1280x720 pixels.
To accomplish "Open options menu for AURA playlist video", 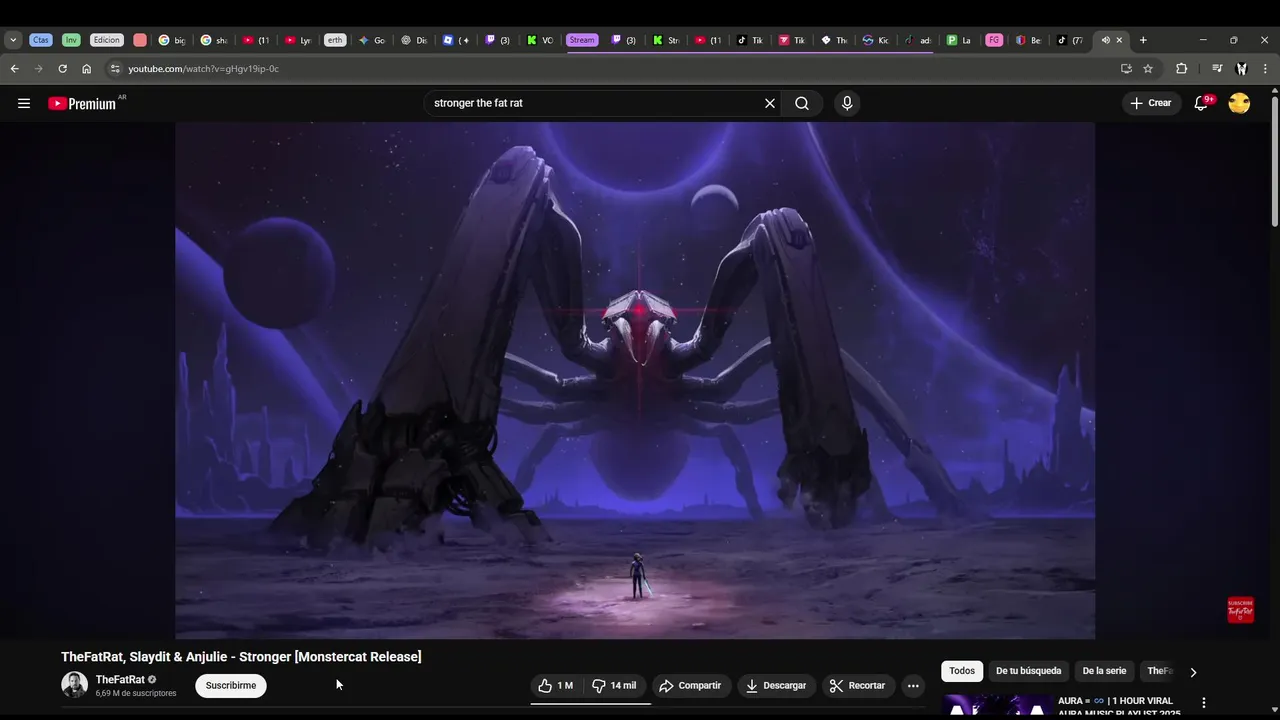I will tap(1204, 703).
